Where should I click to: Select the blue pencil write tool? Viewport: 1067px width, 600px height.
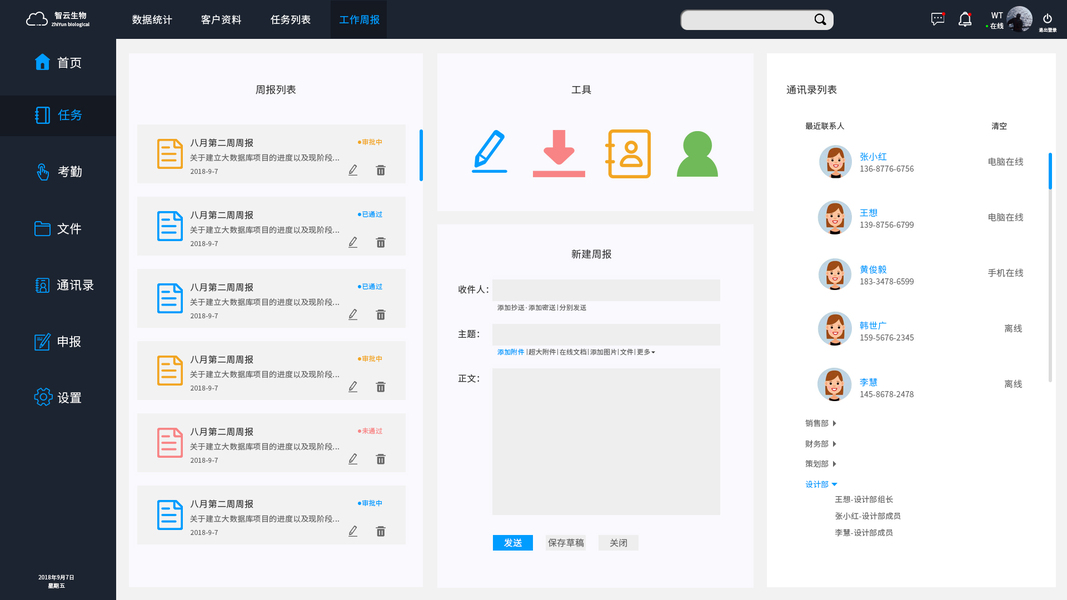click(x=489, y=152)
